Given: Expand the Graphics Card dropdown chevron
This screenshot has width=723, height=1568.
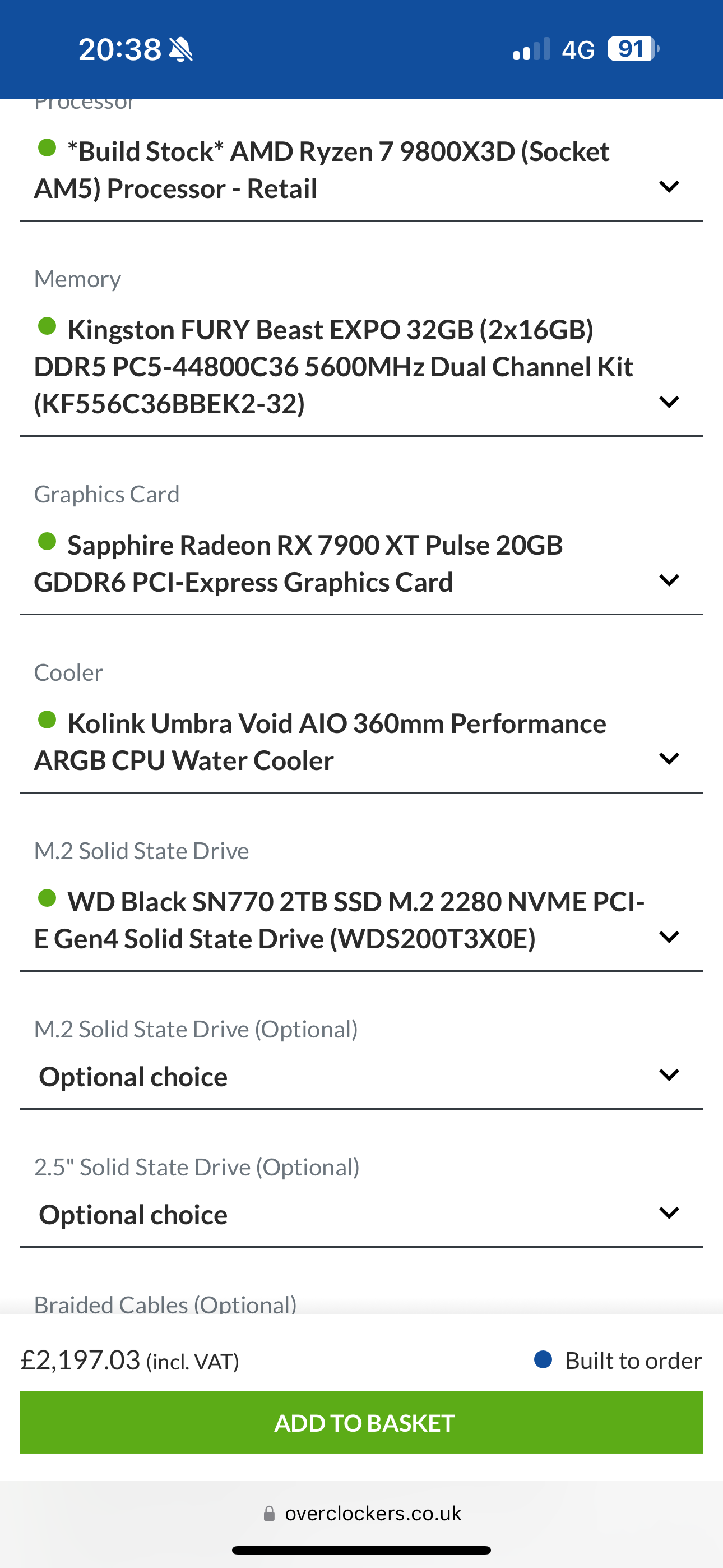Looking at the screenshot, I should (669, 580).
